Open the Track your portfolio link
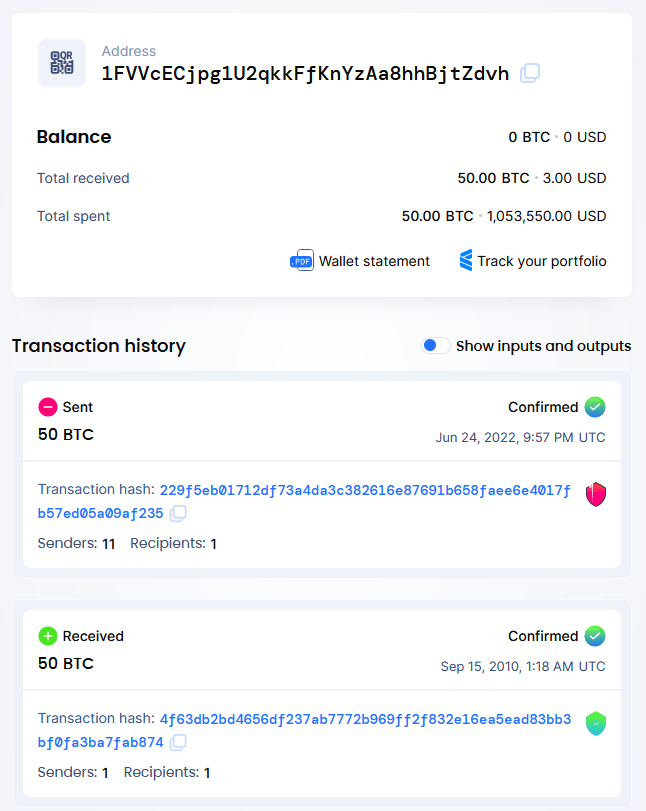Viewport: 646px width, 811px height. click(x=541, y=261)
